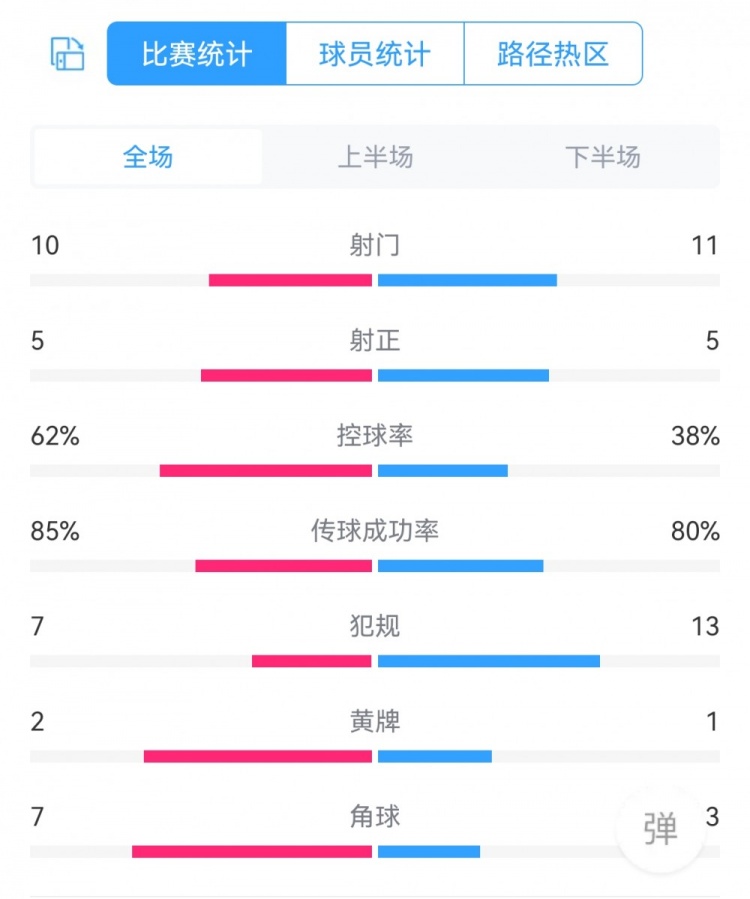This screenshot has height=899, width=750.
Task: Click the red 控球率 bar
Action: click(265, 471)
